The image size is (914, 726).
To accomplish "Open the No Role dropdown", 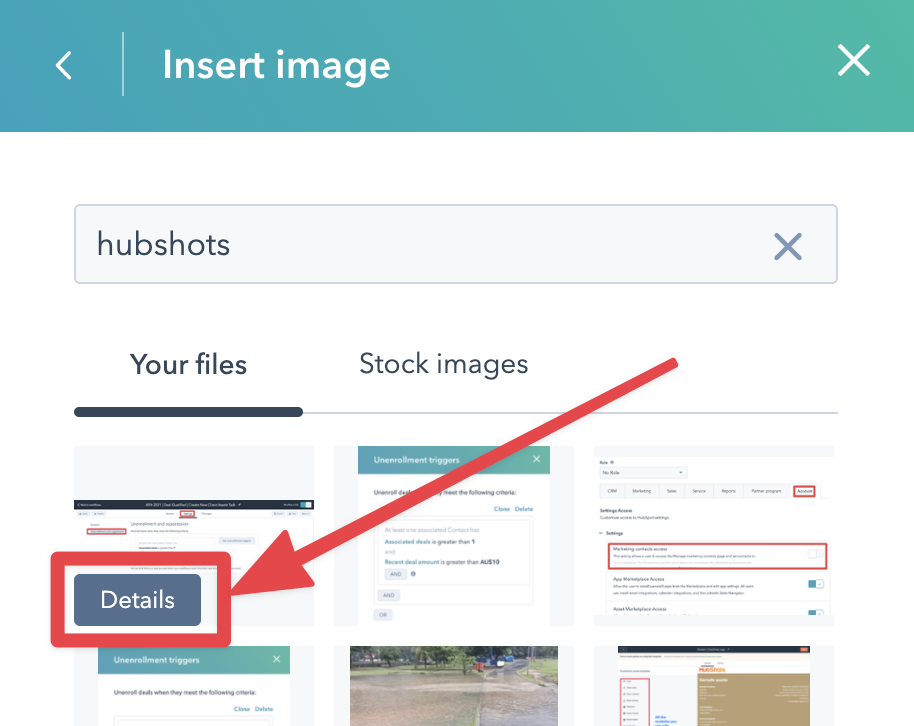I will (x=642, y=472).
